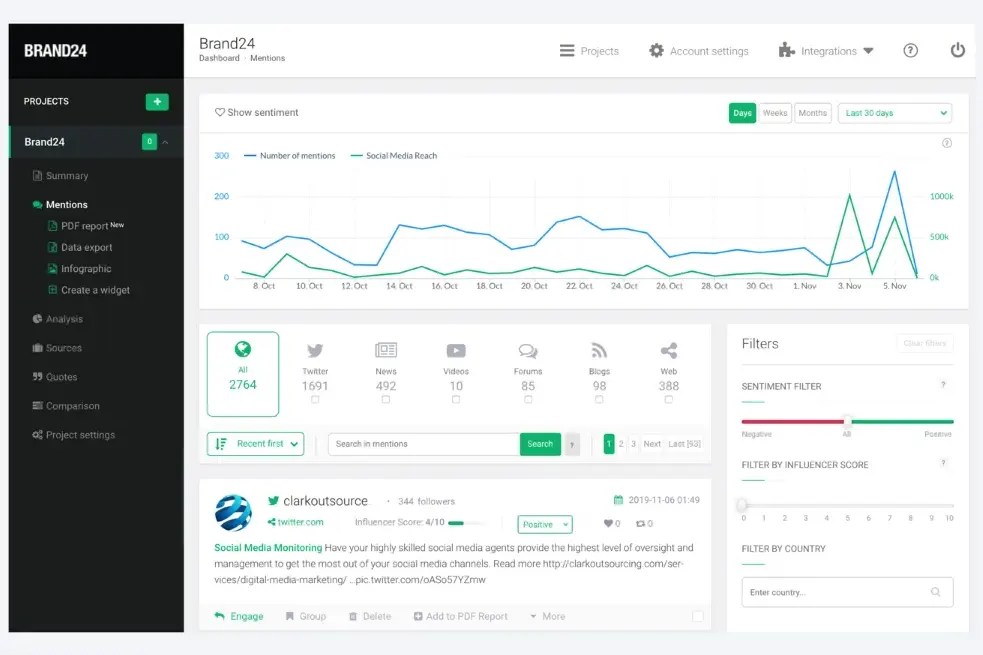Check the Twitter source checkbox
Viewport: 983px width, 655px height.
[315, 400]
